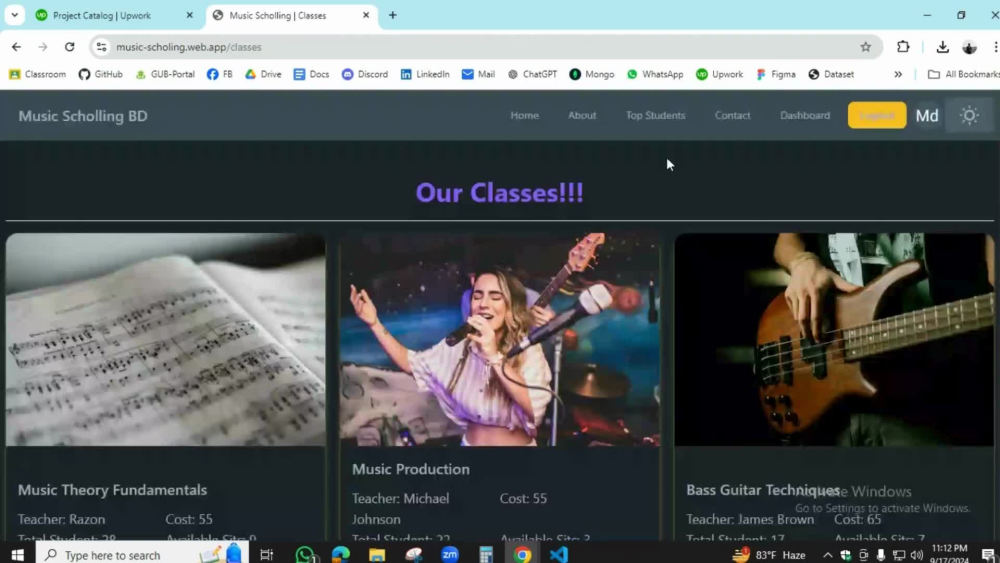Open Mongo bookmark
This screenshot has height=563, width=1000.
point(592,75)
